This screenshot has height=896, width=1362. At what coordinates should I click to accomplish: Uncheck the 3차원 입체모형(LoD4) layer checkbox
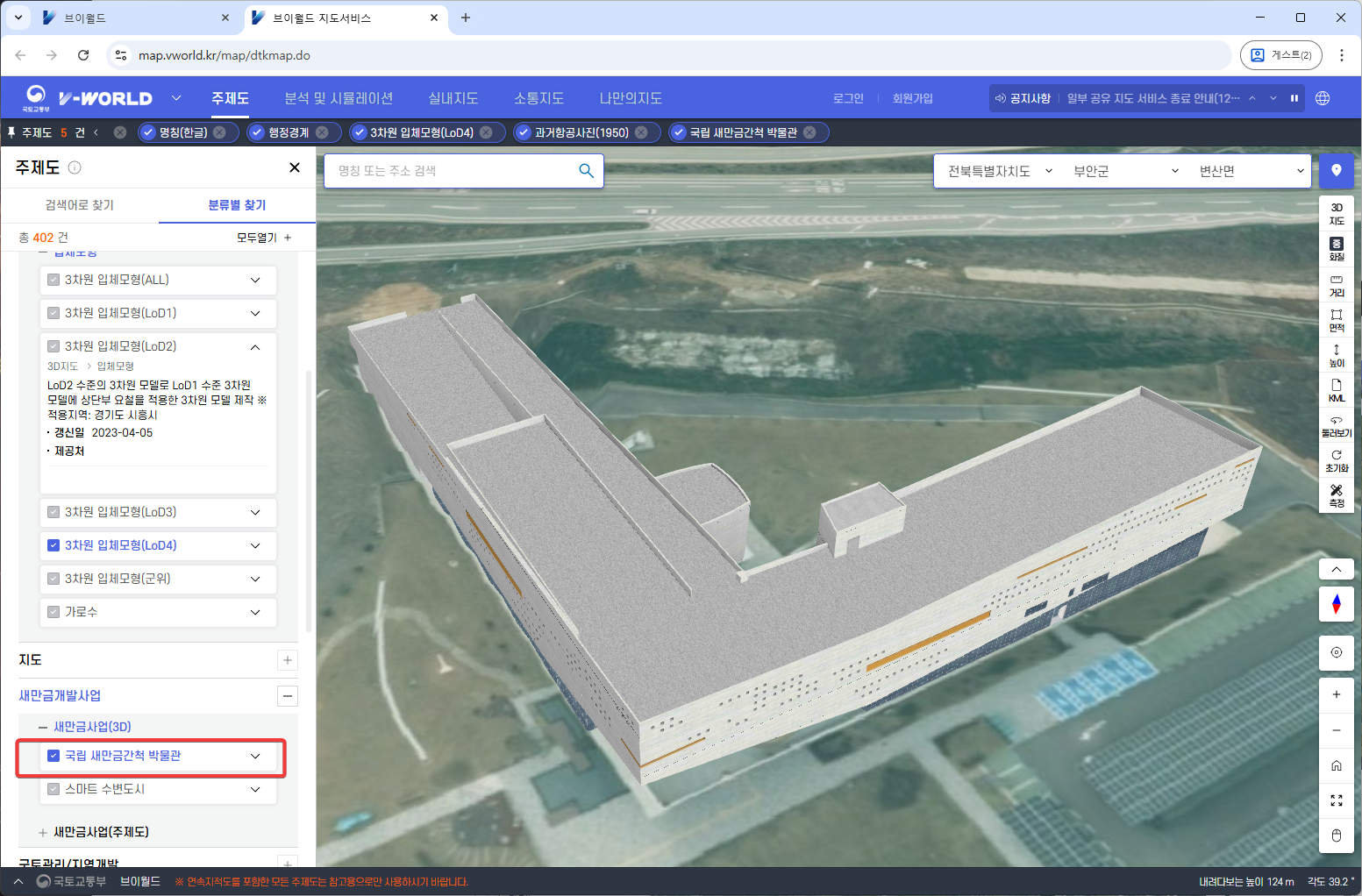tap(53, 545)
